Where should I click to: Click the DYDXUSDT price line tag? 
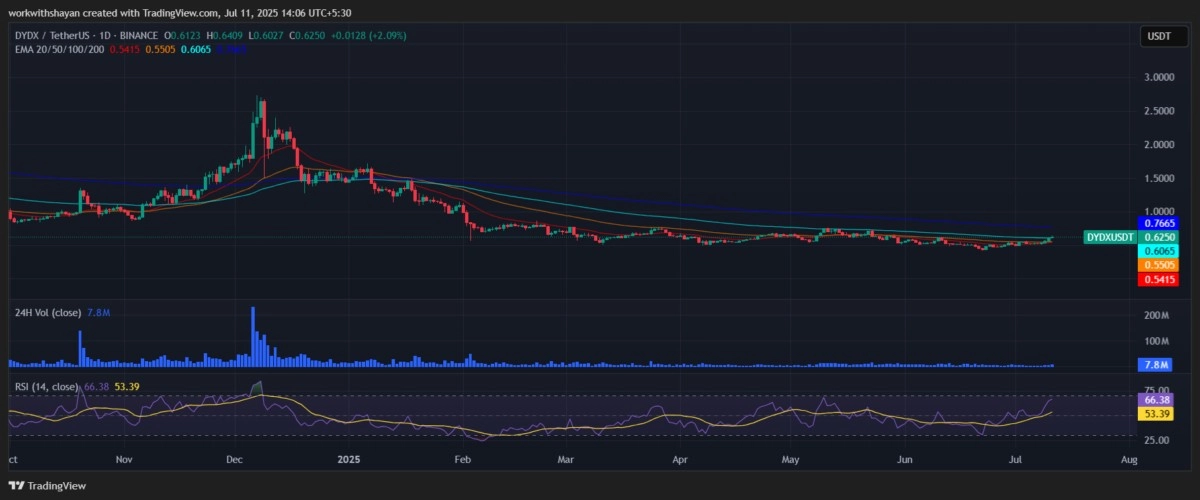pos(1107,237)
